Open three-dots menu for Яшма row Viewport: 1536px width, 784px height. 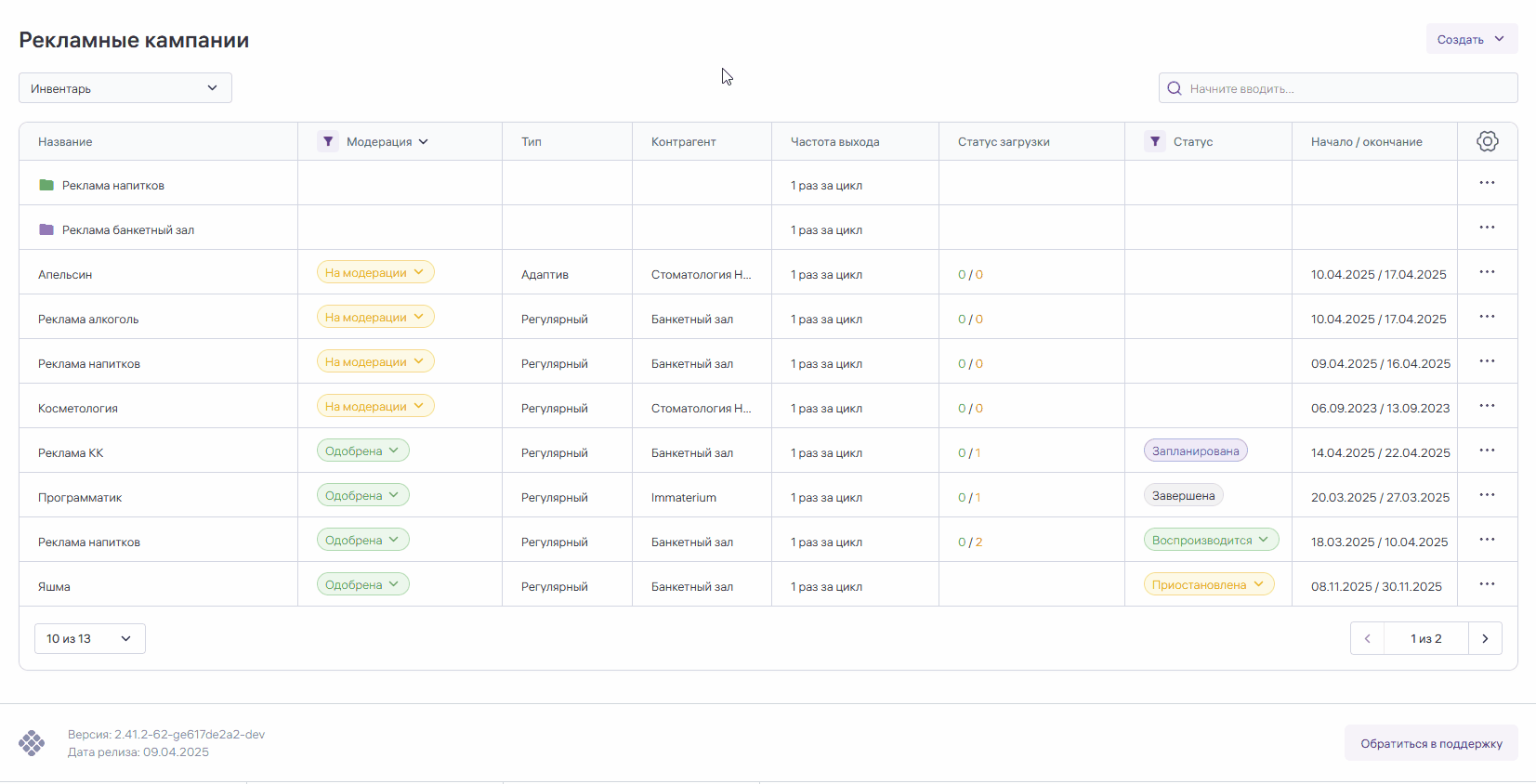coord(1487,584)
